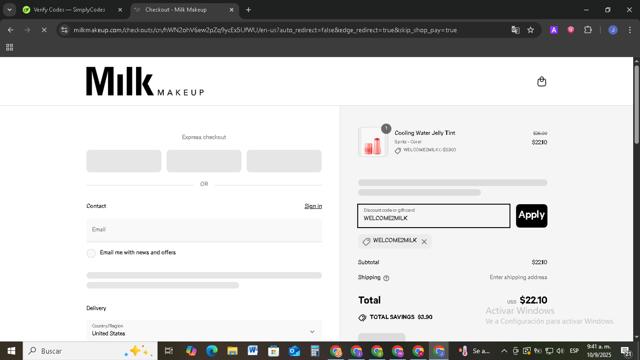
Task: Open the notification center icon
Action: [x=626, y=351]
